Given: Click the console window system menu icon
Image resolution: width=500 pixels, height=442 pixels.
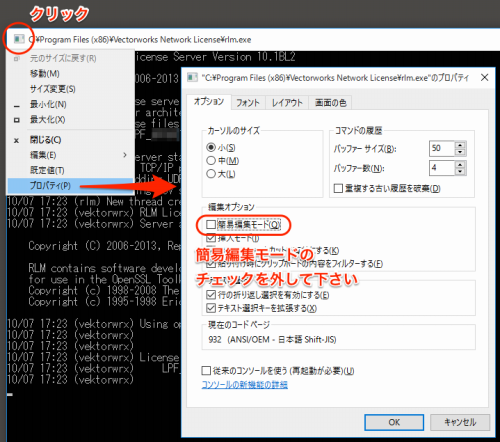Looking at the screenshot, I should coord(19,39).
